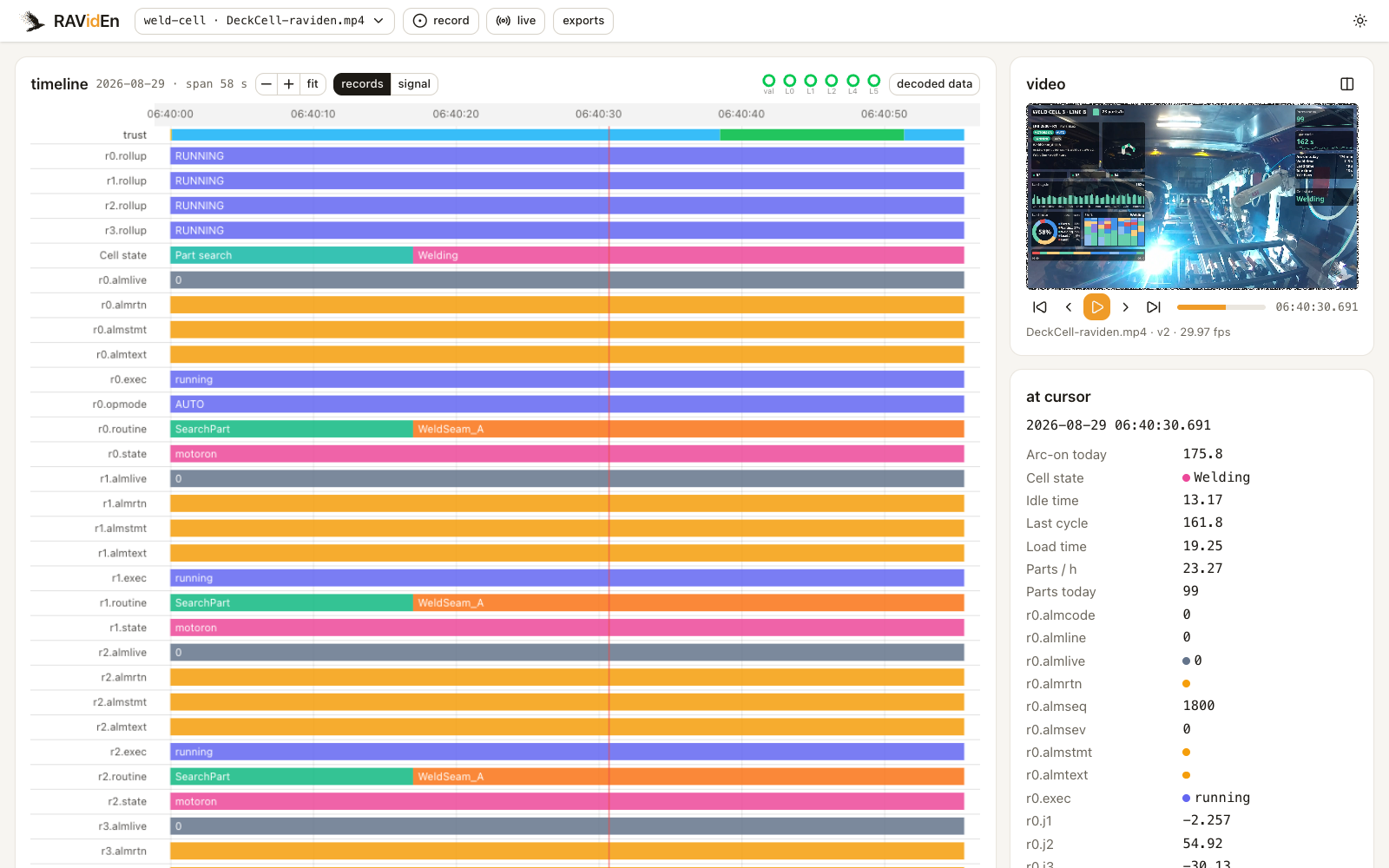Toggle the L5 layer ring indicator
Image resolution: width=1389 pixels, height=868 pixels.
[874, 83]
